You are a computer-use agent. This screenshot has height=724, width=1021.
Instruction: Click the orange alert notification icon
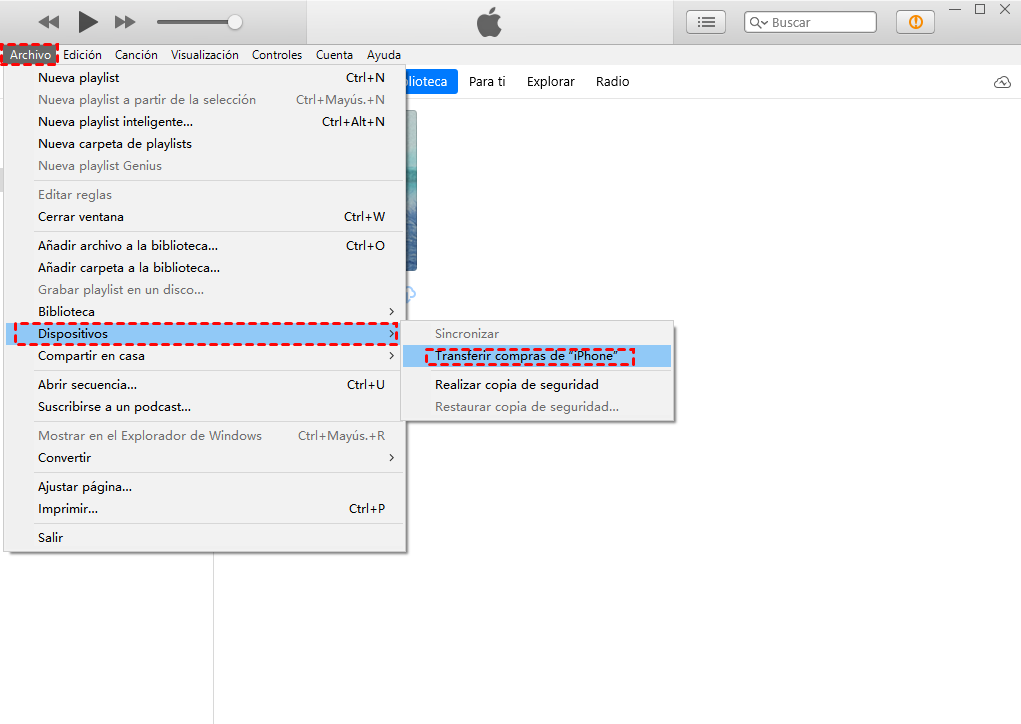pyautogui.click(x=915, y=22)
